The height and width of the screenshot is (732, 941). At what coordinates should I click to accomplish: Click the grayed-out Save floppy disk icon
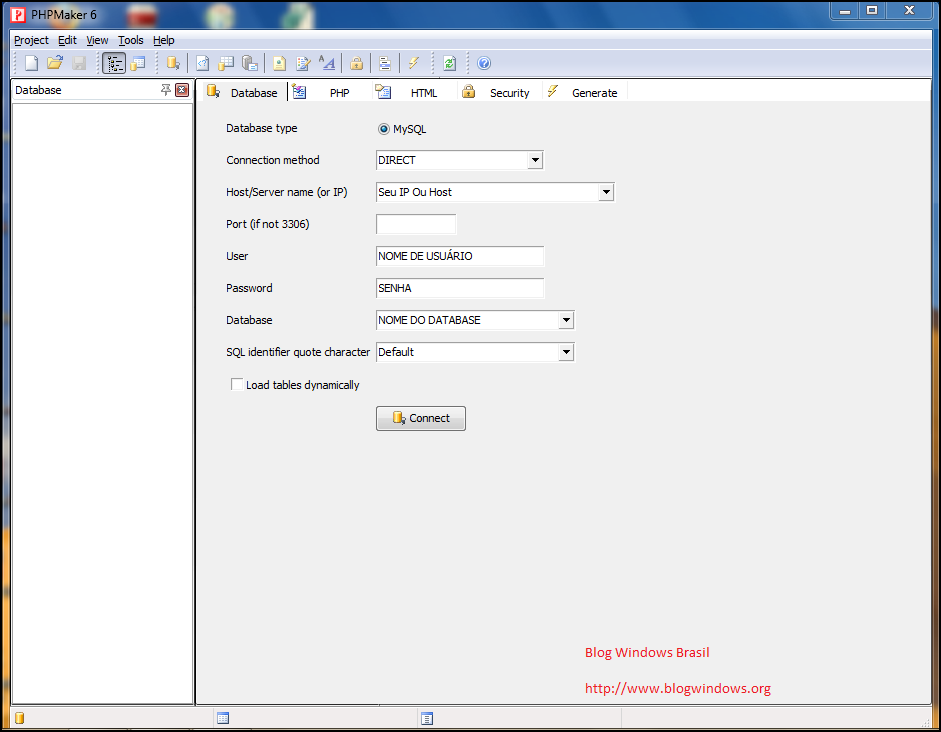click(x=79, y=63)
